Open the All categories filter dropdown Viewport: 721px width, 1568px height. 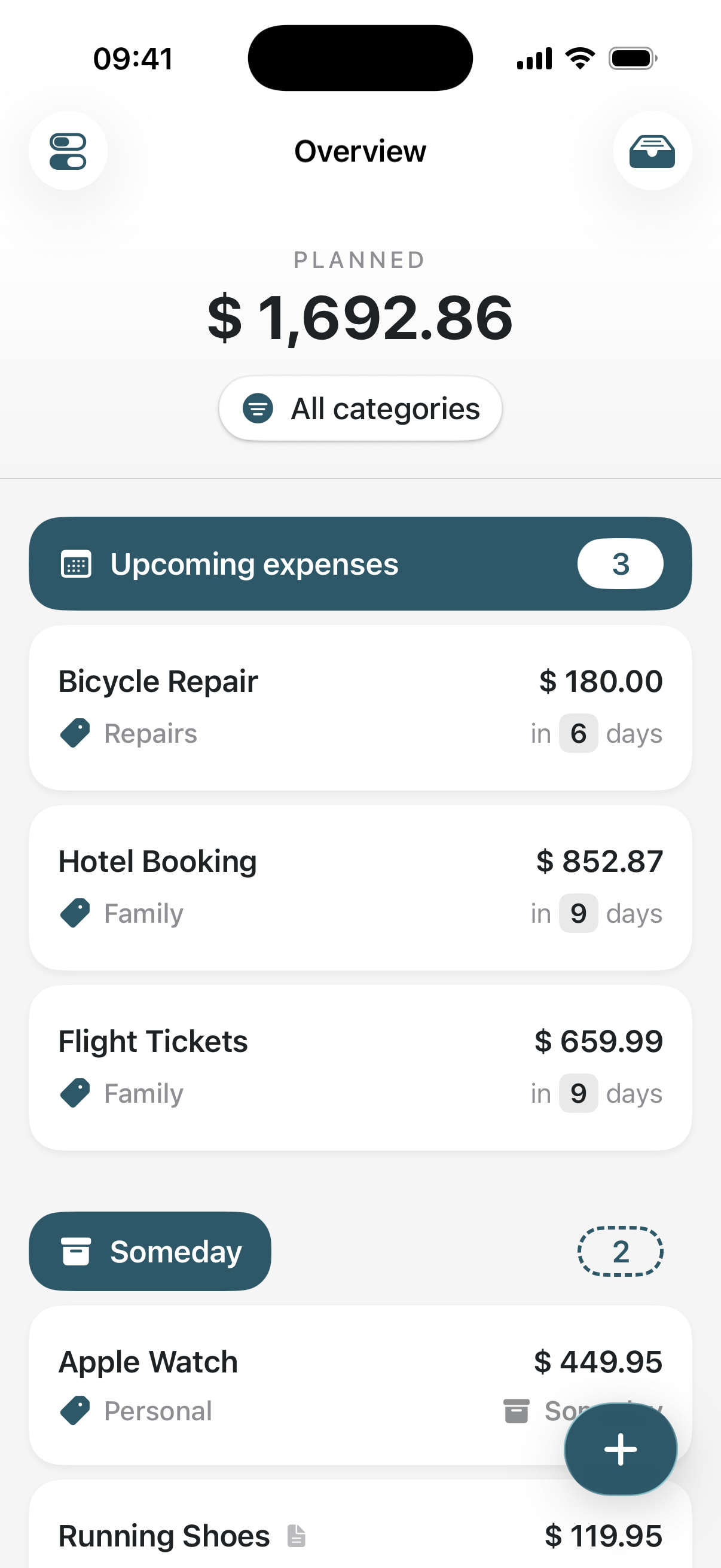click(360, 408)
